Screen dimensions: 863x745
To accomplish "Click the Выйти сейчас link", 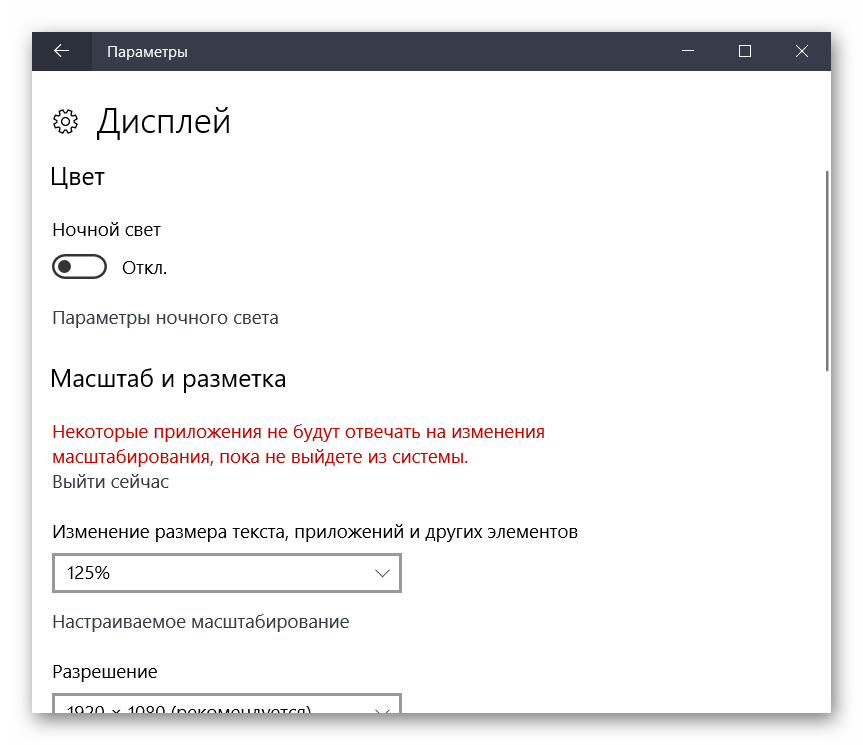I will 110,482.
